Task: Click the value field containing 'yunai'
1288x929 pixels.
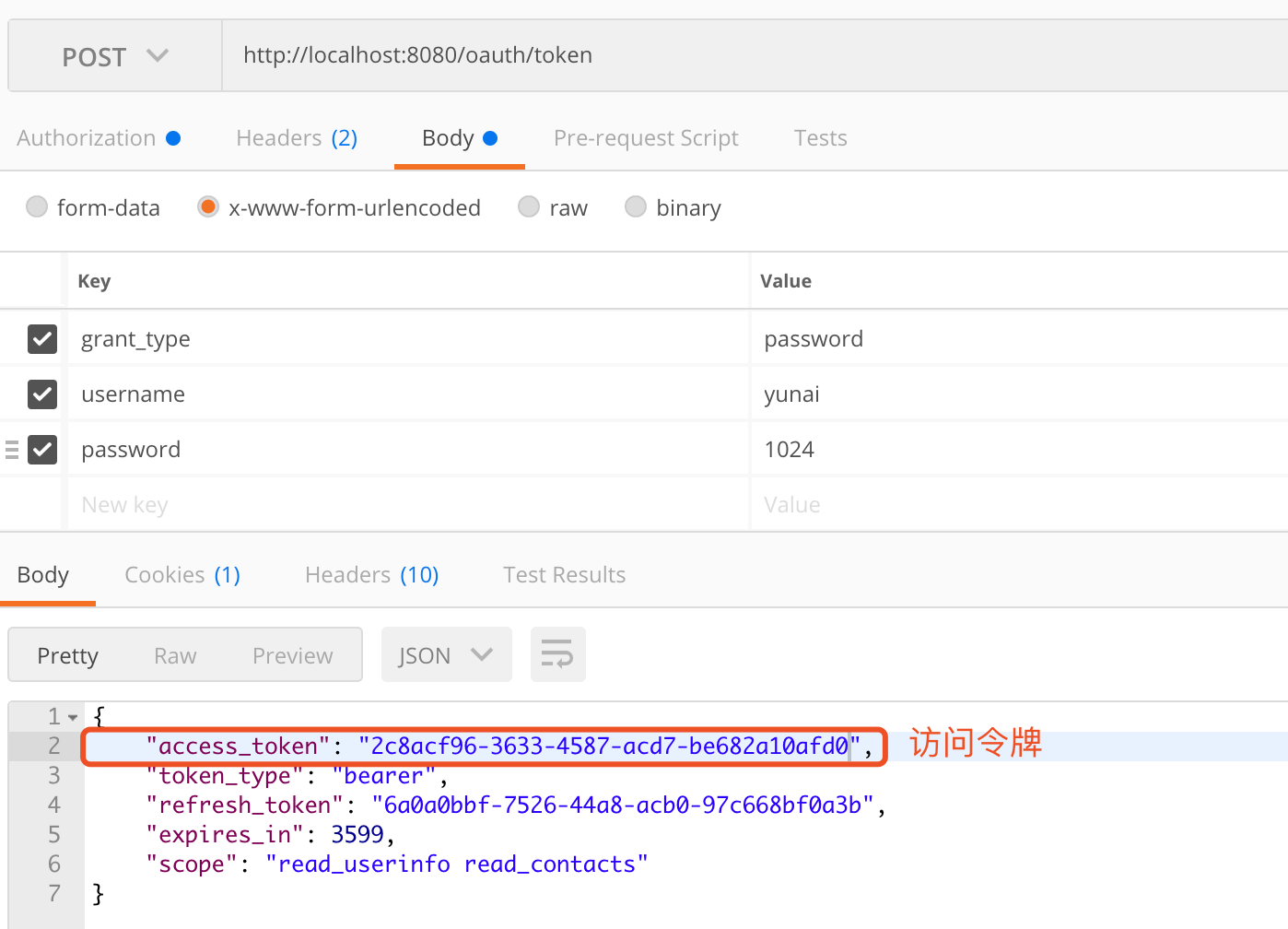Action: click(x=1020, y=394)
